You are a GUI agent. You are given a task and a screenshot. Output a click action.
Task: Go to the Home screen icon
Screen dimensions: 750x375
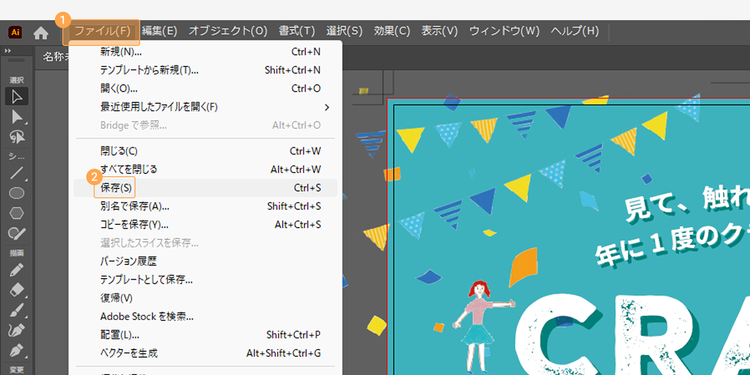tap(41, 33)
